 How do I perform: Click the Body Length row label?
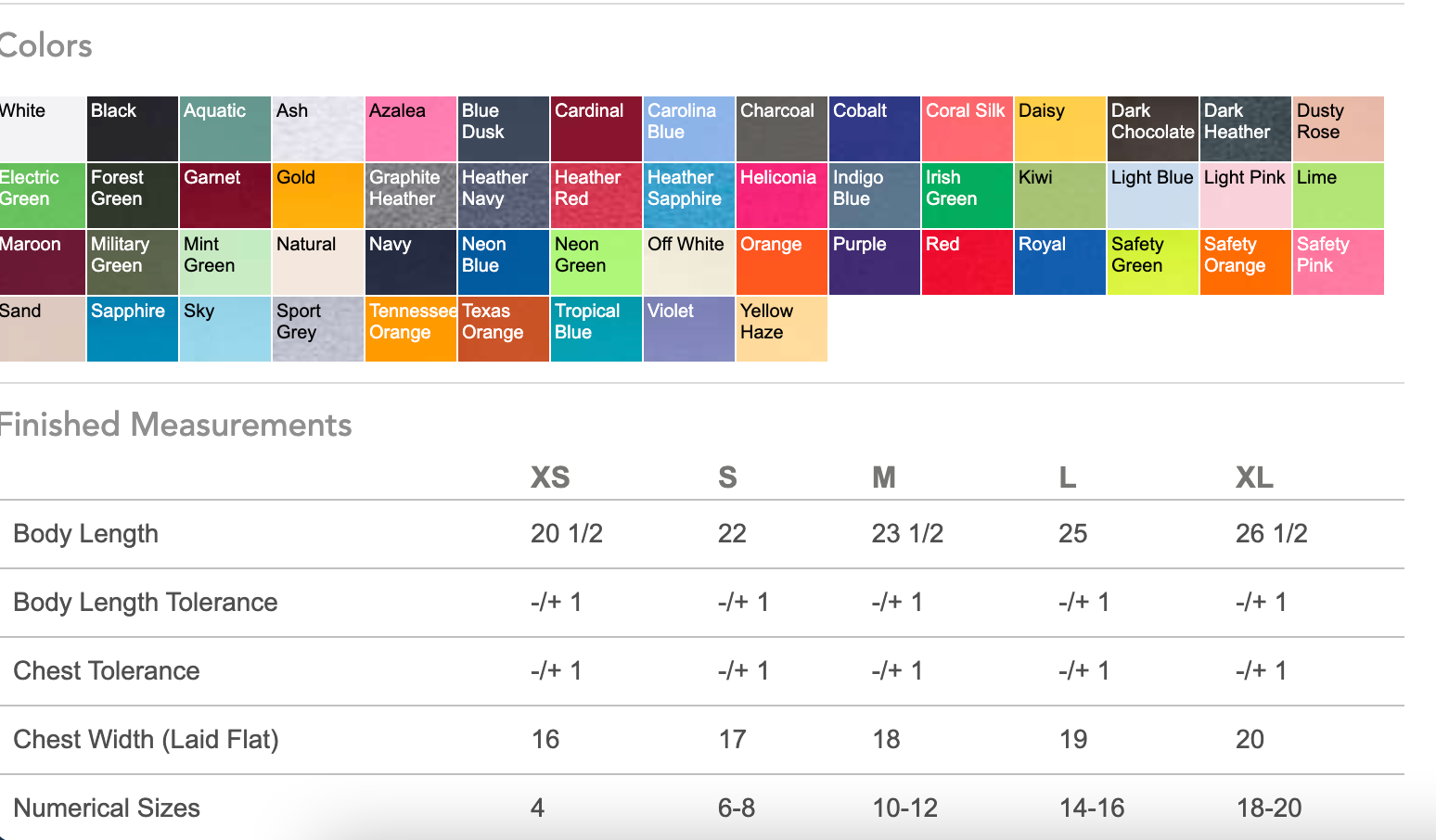[x=86, y=534]
